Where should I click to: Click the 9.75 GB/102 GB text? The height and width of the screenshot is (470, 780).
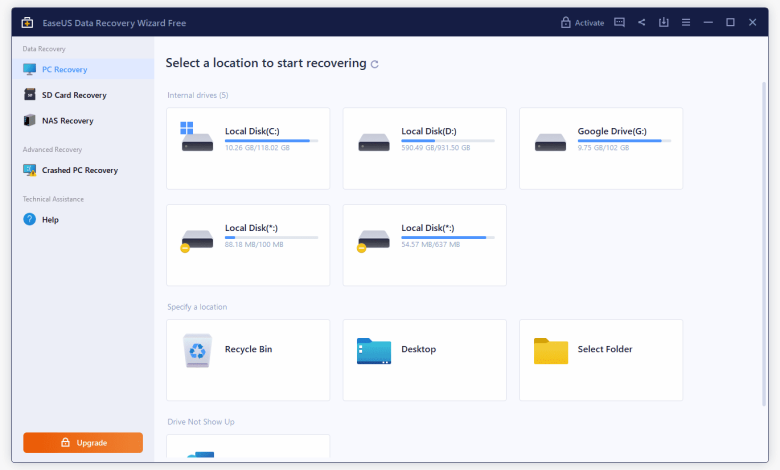click(603, 148)
